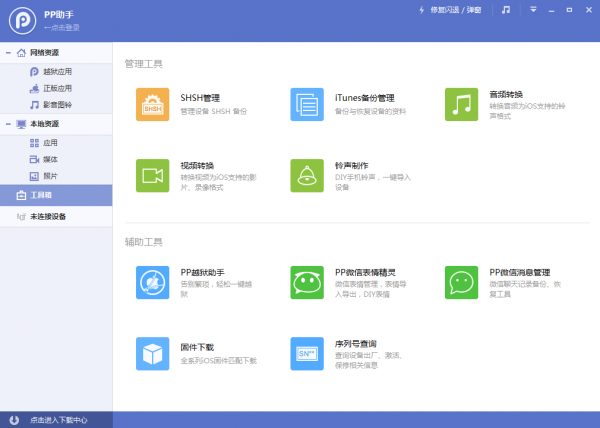Open the iTunes备份管理 icon
The height and width of the screenshot is (428, 600).
[x=307, y=104]
